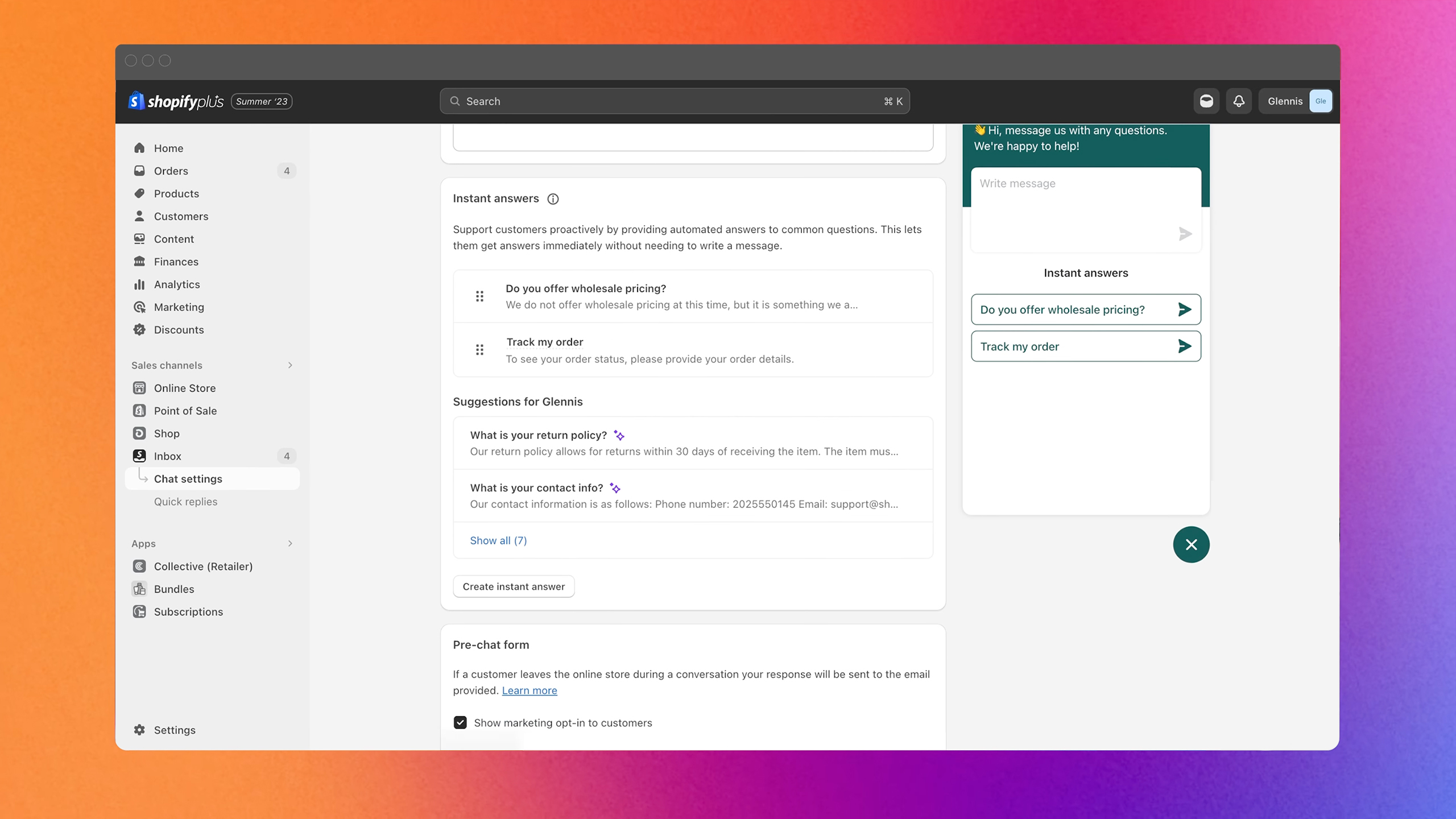Close the chat preview with X button
Viewport: 1456px width, 819px height.
1191,545
